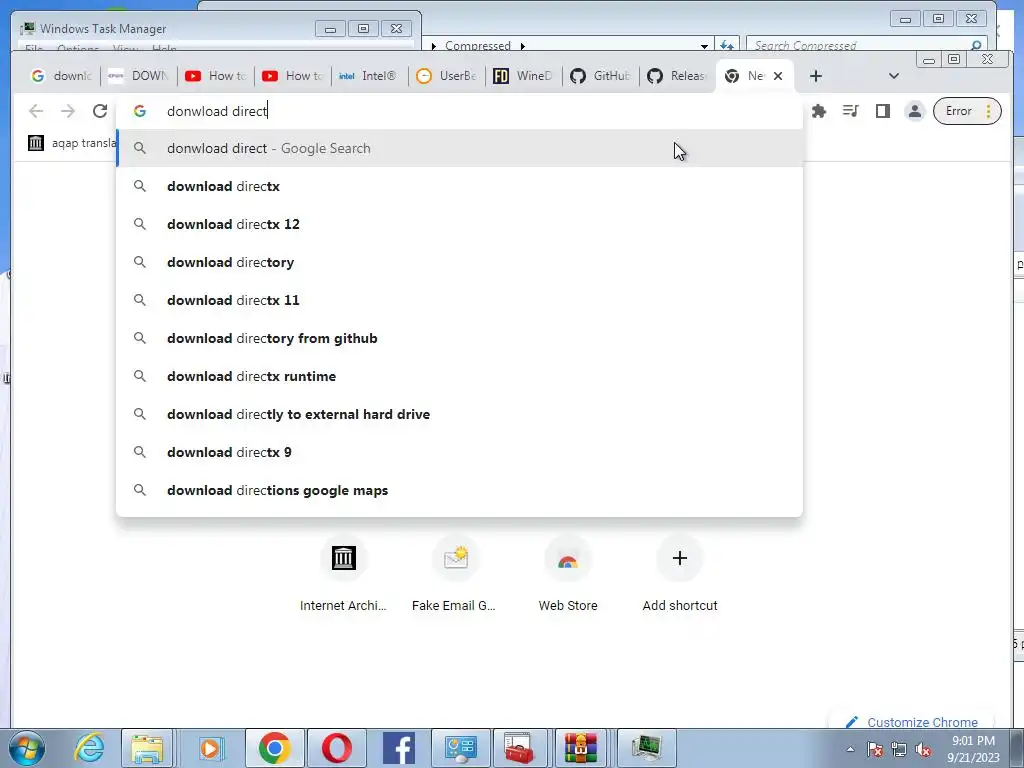Select 'download directx 11' suggestion
The width and height of the screenshot is (1024, 768).
(459, 300)
